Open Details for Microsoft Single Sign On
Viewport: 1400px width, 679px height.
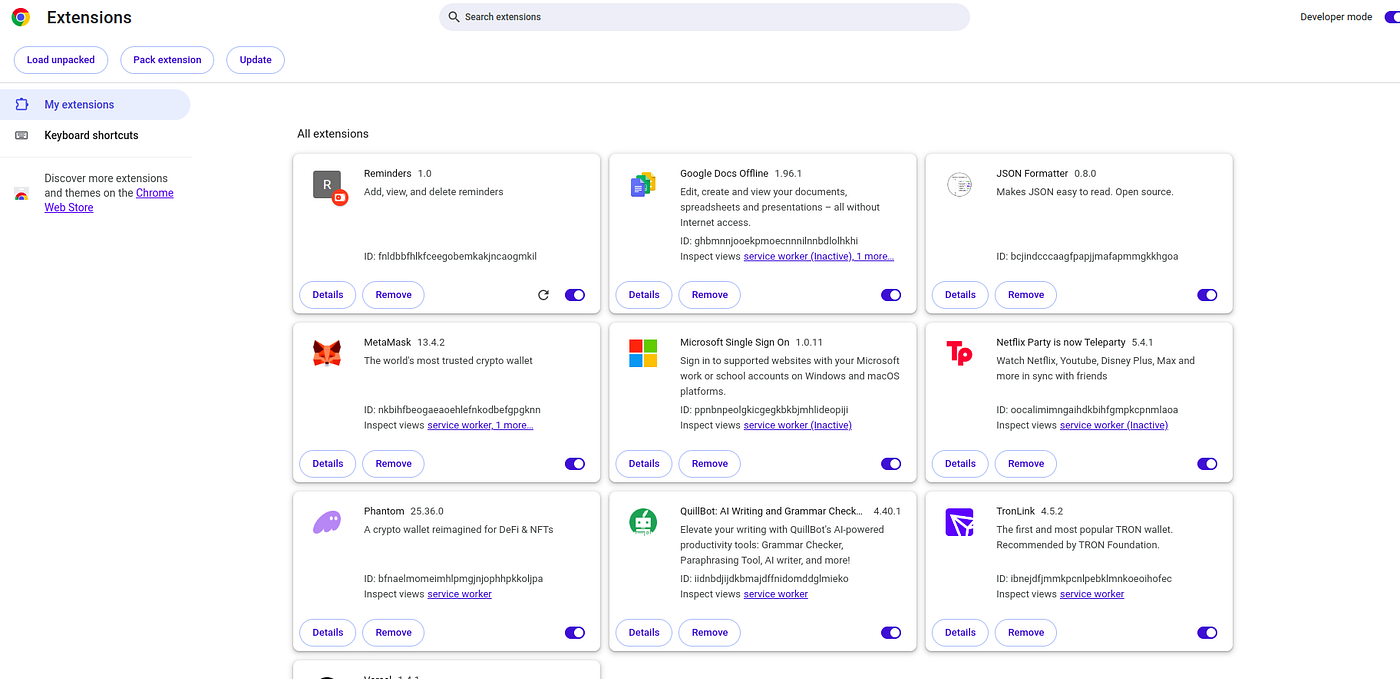[644, 464]
